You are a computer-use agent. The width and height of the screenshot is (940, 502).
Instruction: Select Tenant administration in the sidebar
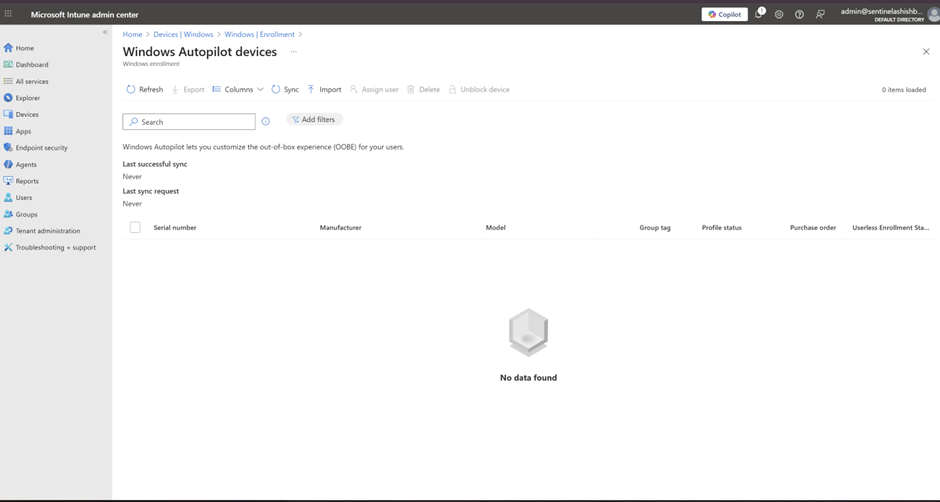[x=47, y=231]
